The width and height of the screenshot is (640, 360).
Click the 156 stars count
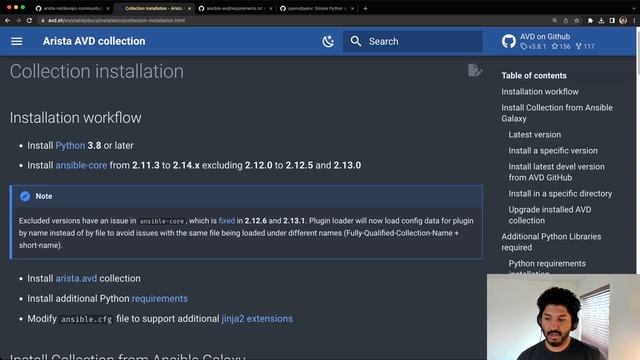(x=561, y=47)
